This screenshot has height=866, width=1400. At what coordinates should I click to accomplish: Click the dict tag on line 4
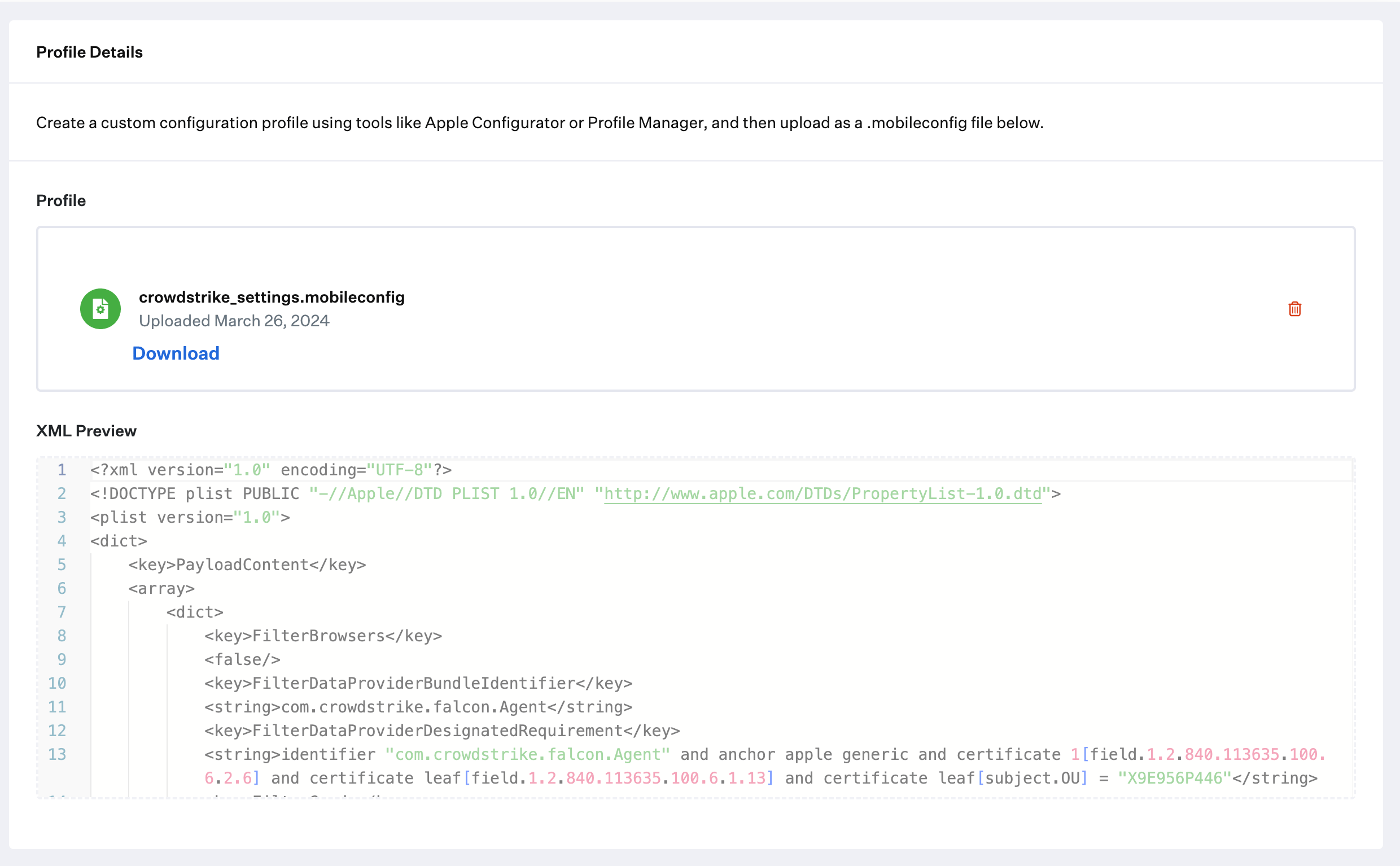pos(119,541)
